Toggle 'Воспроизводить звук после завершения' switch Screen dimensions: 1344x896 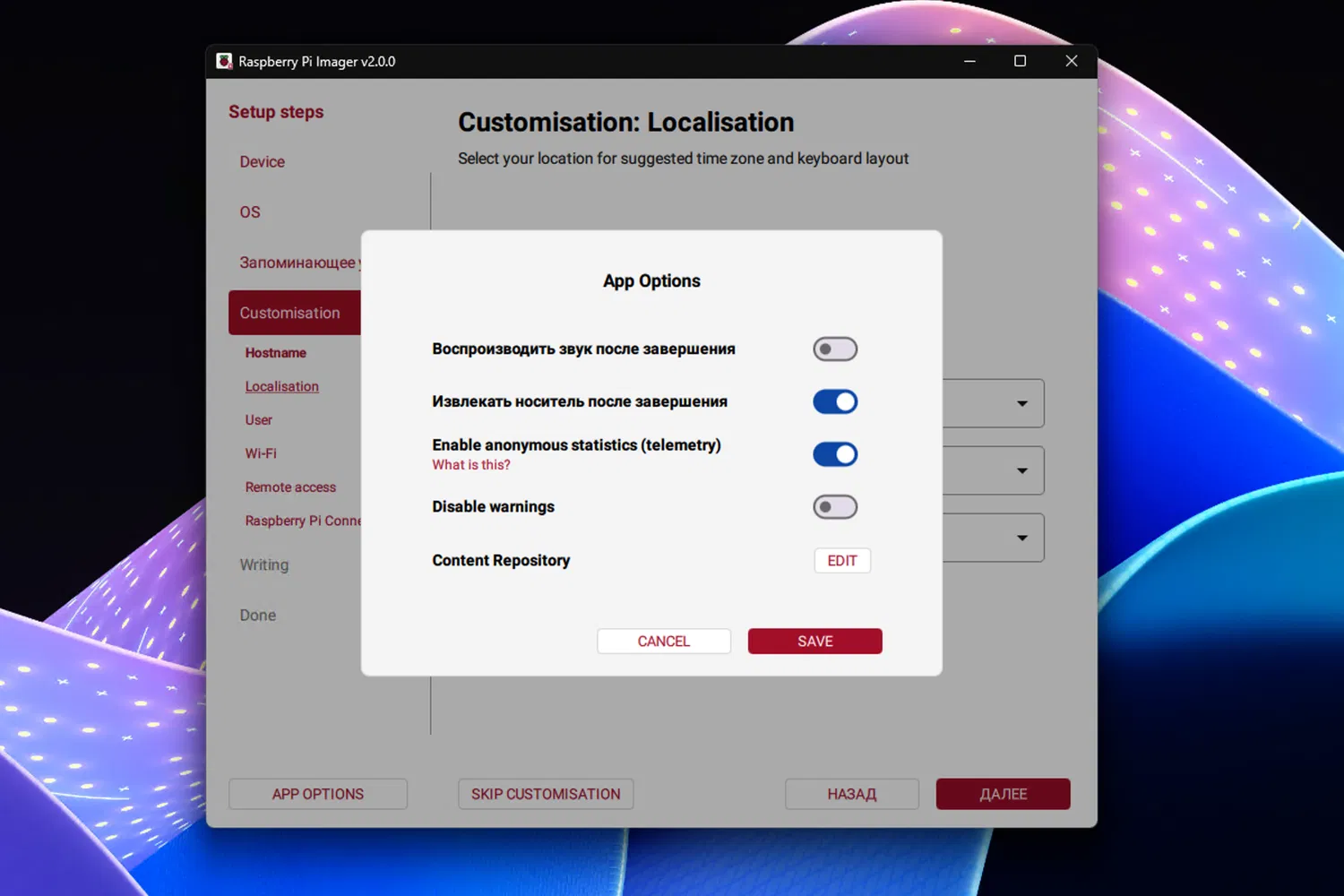click(835, 349)
